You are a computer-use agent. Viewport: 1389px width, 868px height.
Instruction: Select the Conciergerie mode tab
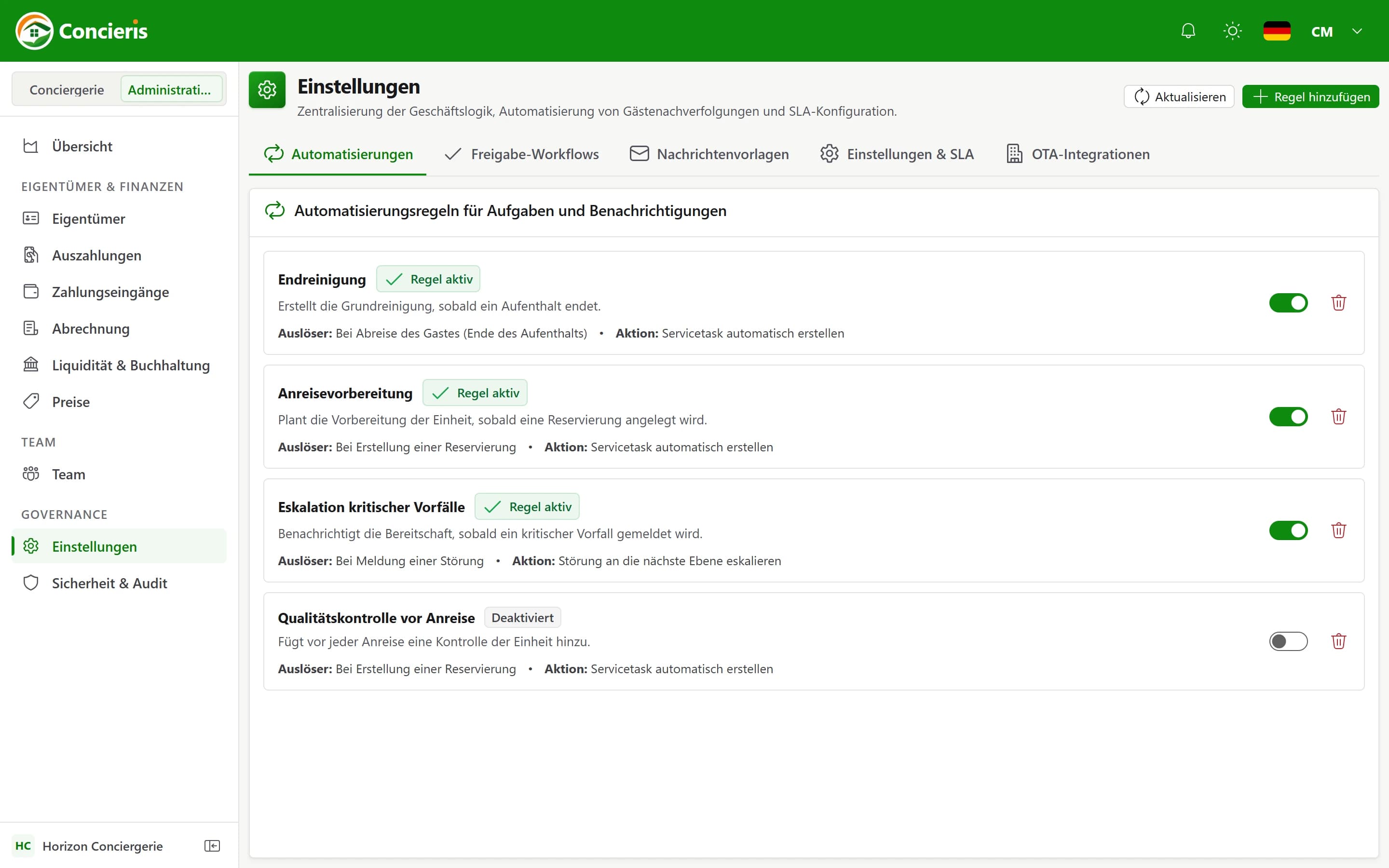67,90
